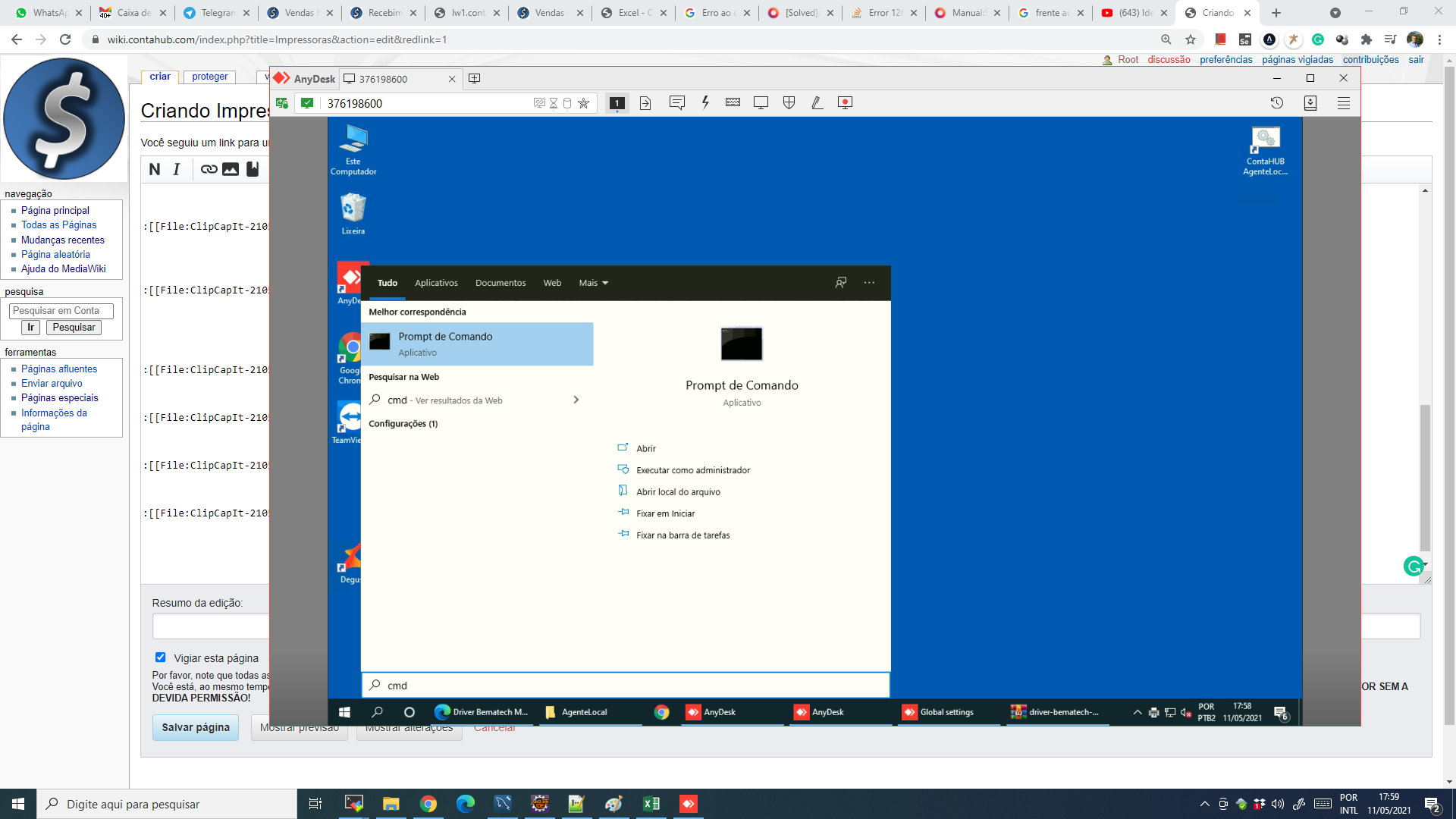The image size is (1456, 819).
Task: Start AnyDesk session recording icon
Action: [845, 103]
